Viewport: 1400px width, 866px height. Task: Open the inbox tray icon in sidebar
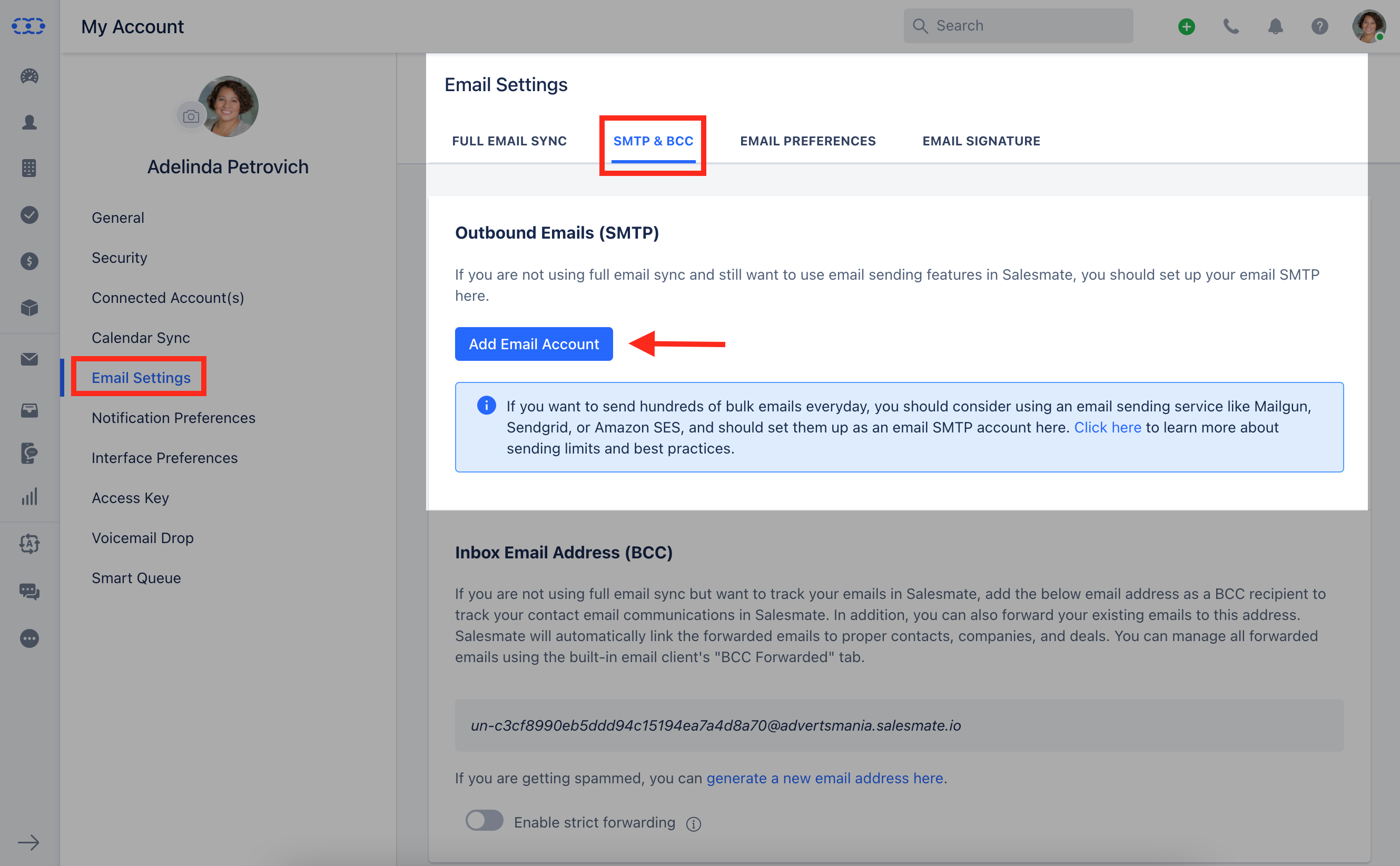(x=29, y=410)
